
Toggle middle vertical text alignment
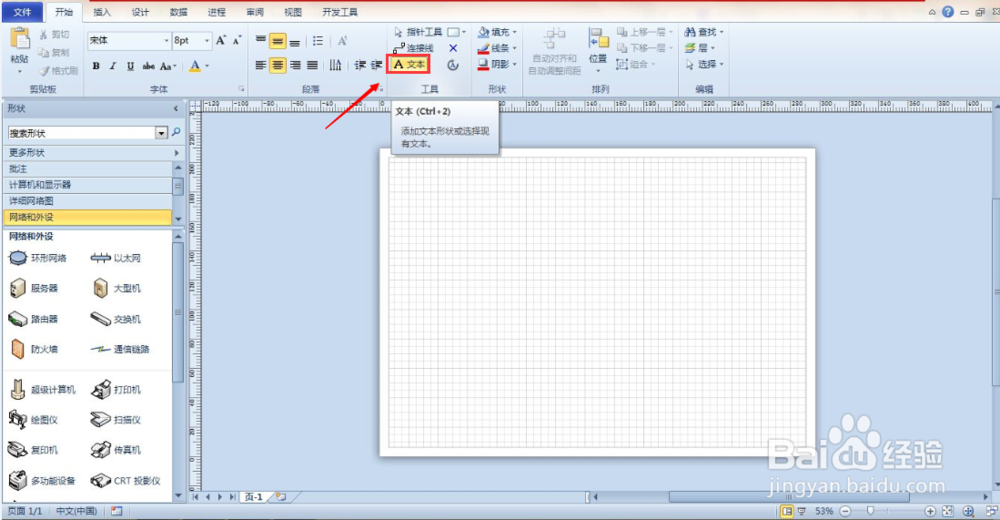[277, 41]
